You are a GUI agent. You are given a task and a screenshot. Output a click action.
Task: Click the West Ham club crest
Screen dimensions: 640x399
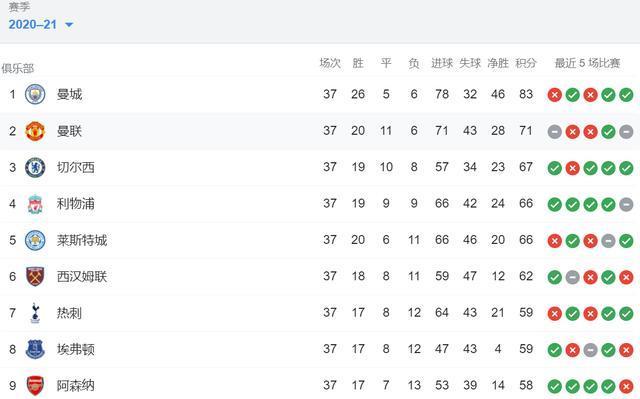tap(35, 277)
